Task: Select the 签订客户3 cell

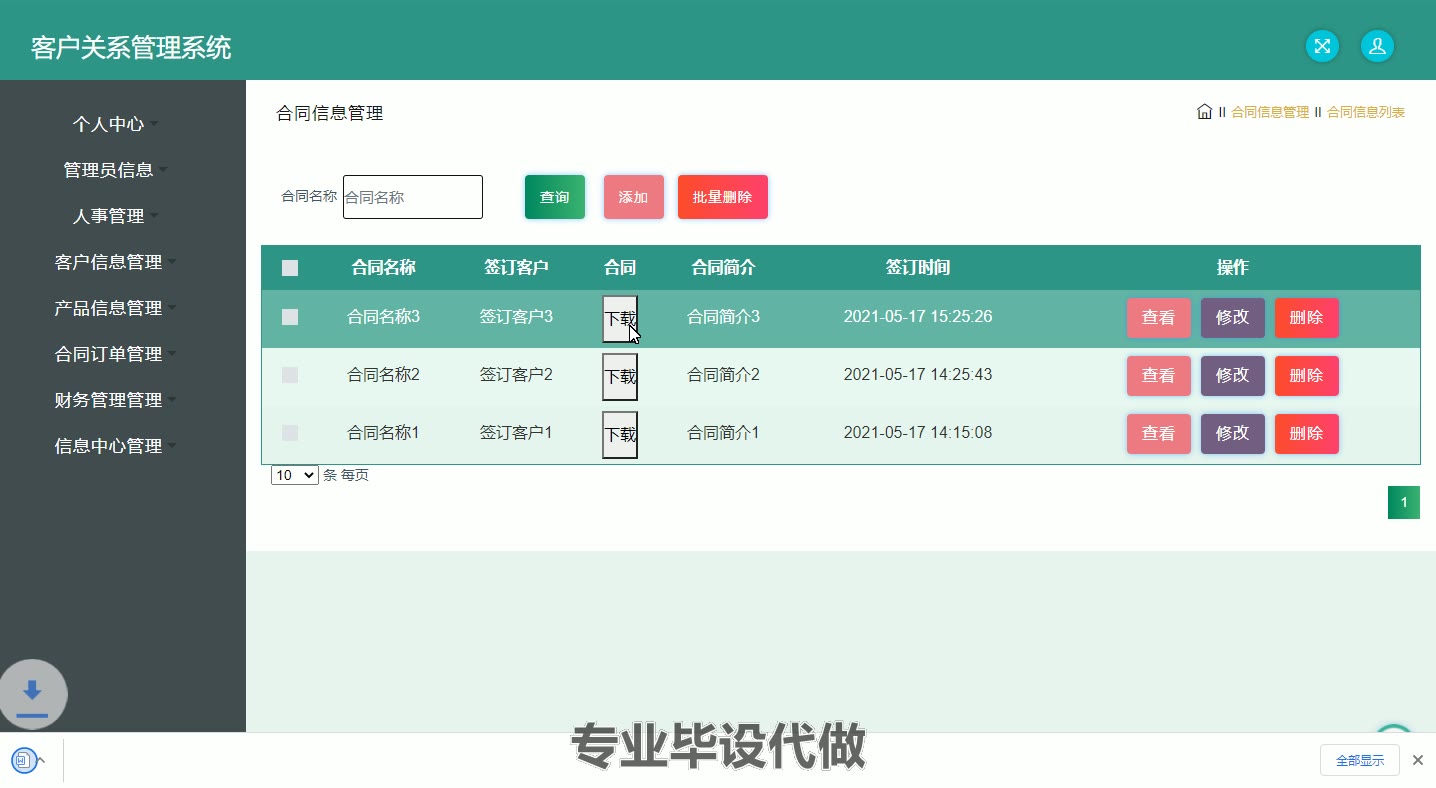Action: click(516, 317)
